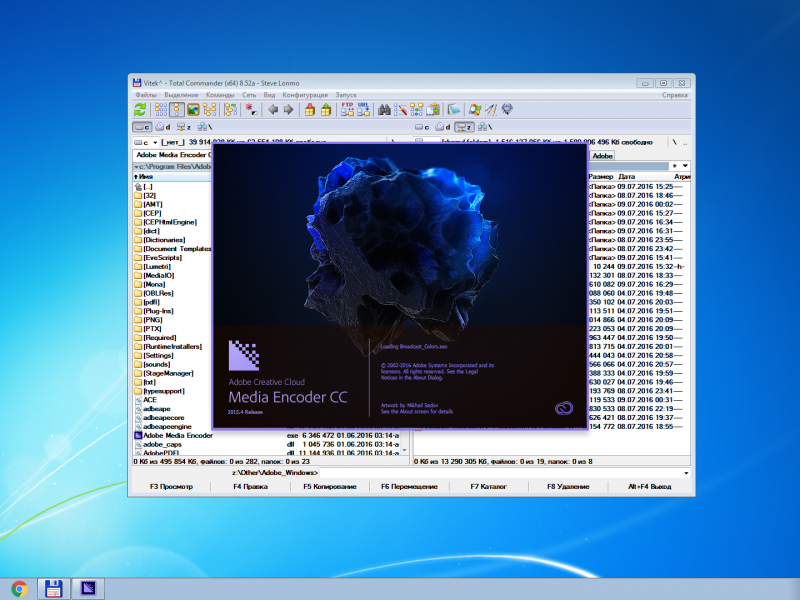The height and width of the screenshot is (600, 800).
Task: Click Total Commander floppy icon in taskbar
Action: pyautogui.click(x=54, y=589)
